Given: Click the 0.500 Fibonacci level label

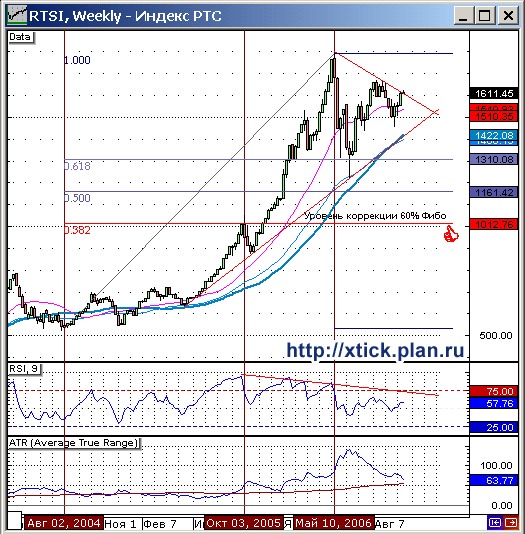Looking at the screenshot, I should [77, 198].
